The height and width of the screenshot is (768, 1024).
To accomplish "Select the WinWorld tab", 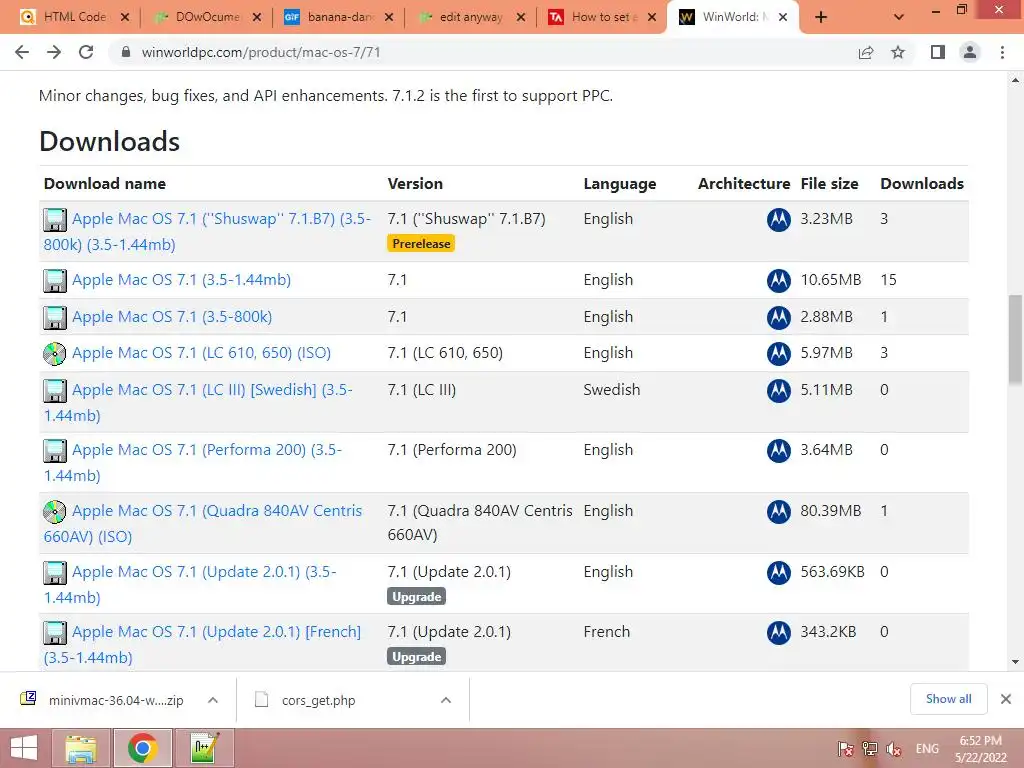I will point(731,17).
